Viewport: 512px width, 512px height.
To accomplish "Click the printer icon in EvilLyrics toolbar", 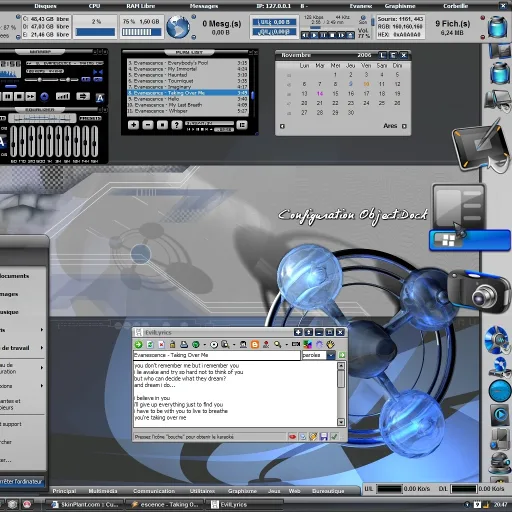I will 184,344.
